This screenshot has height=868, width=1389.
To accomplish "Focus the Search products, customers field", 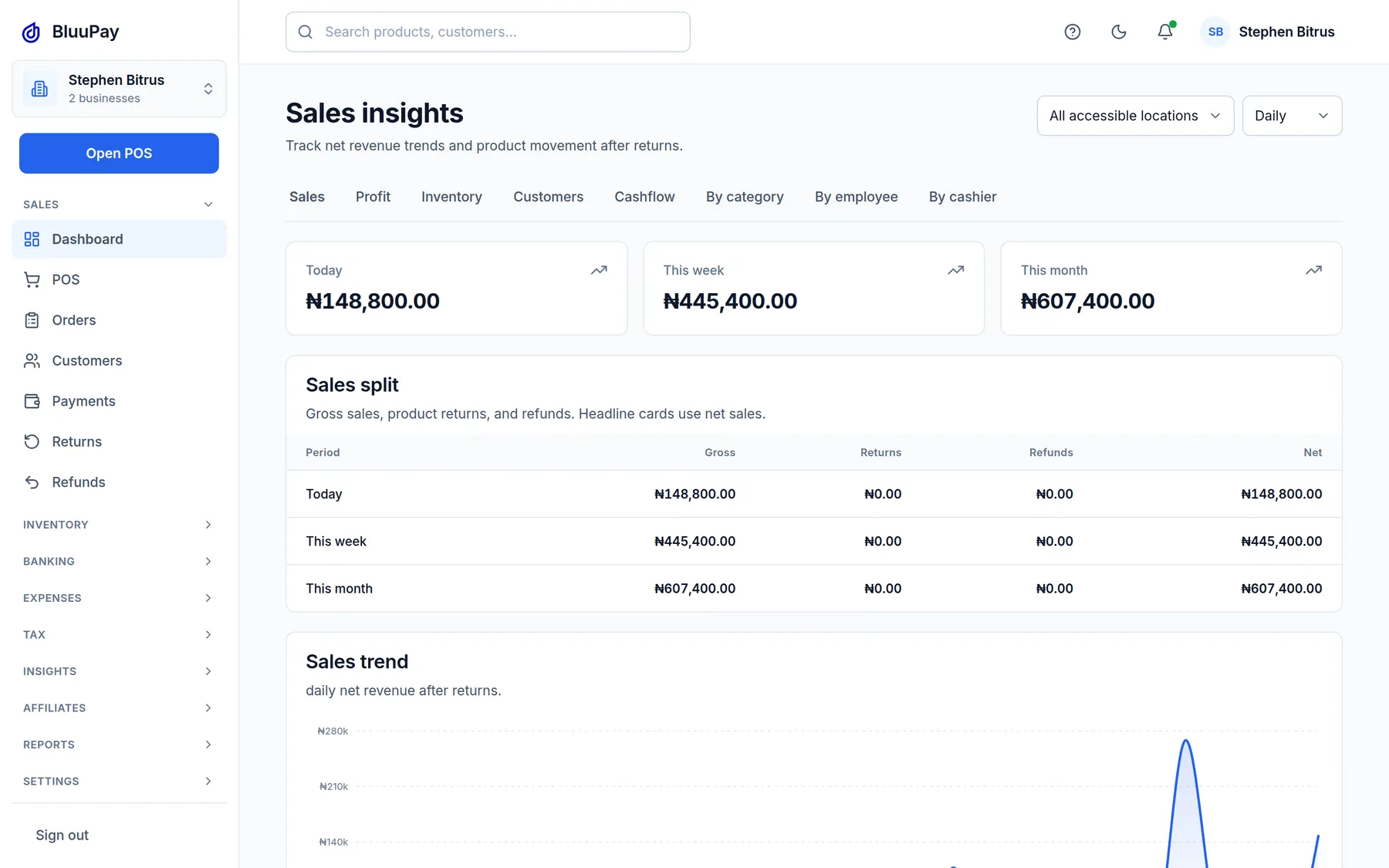I will pos(488,32).
